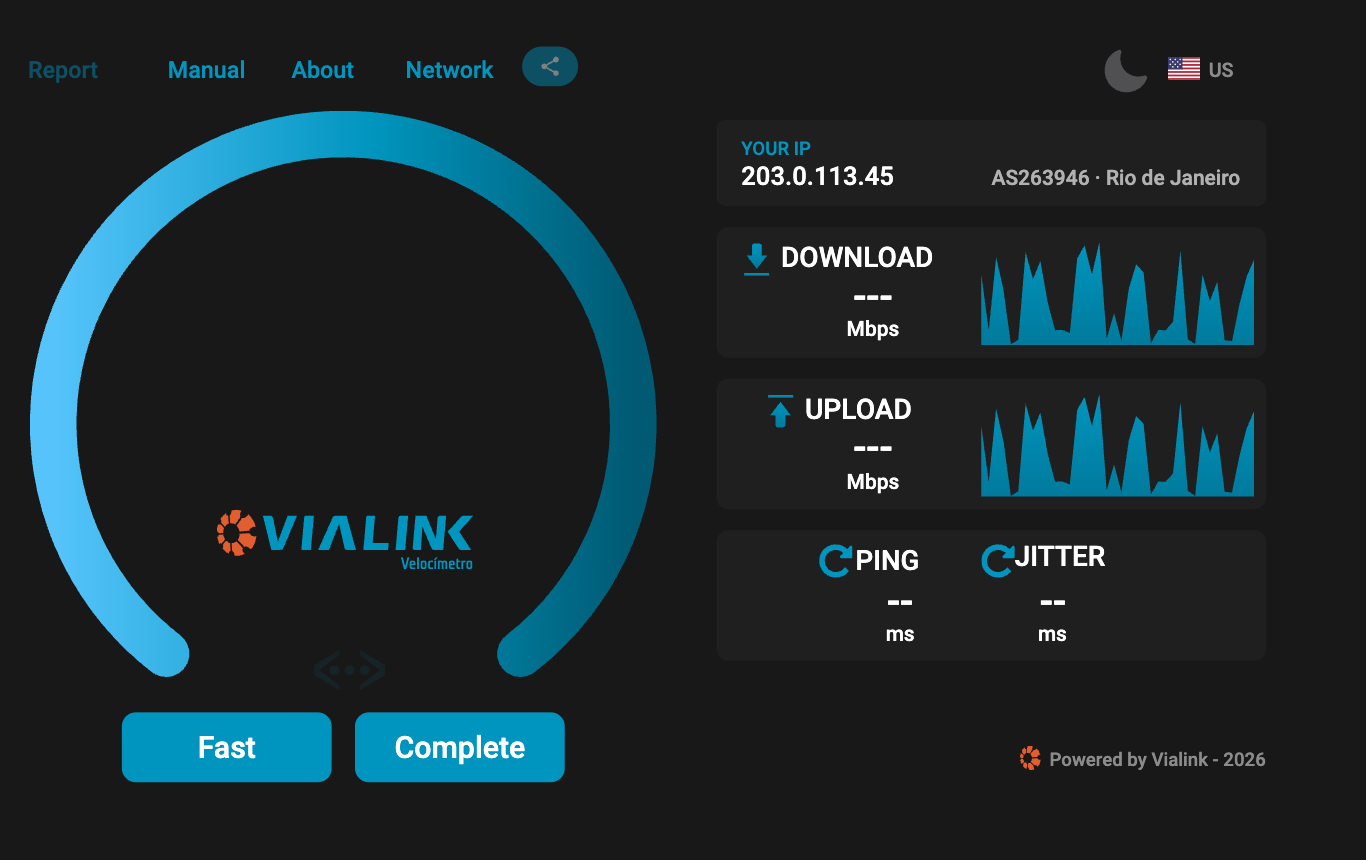Start the Fast speed test
This screenshot has width=1366, height=860.
tap(227, 747)
